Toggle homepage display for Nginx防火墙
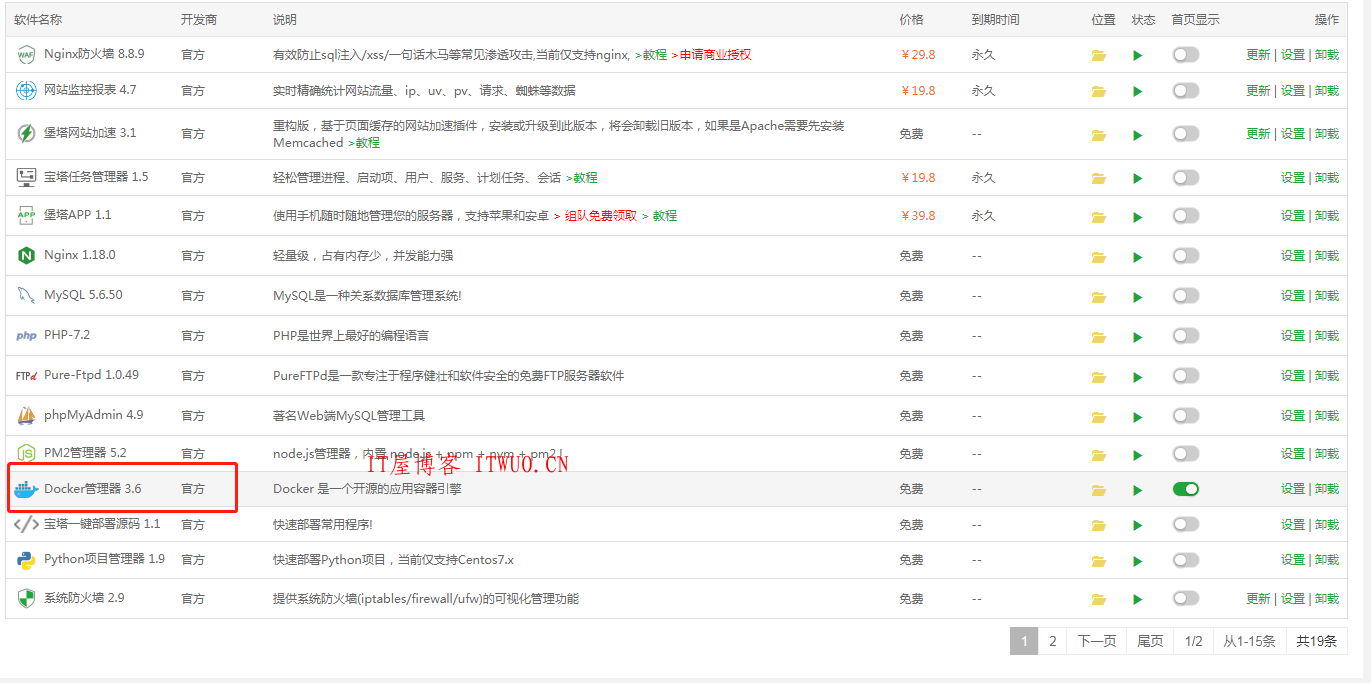The image size is (1371, 683). click(x=1186, y=55)
